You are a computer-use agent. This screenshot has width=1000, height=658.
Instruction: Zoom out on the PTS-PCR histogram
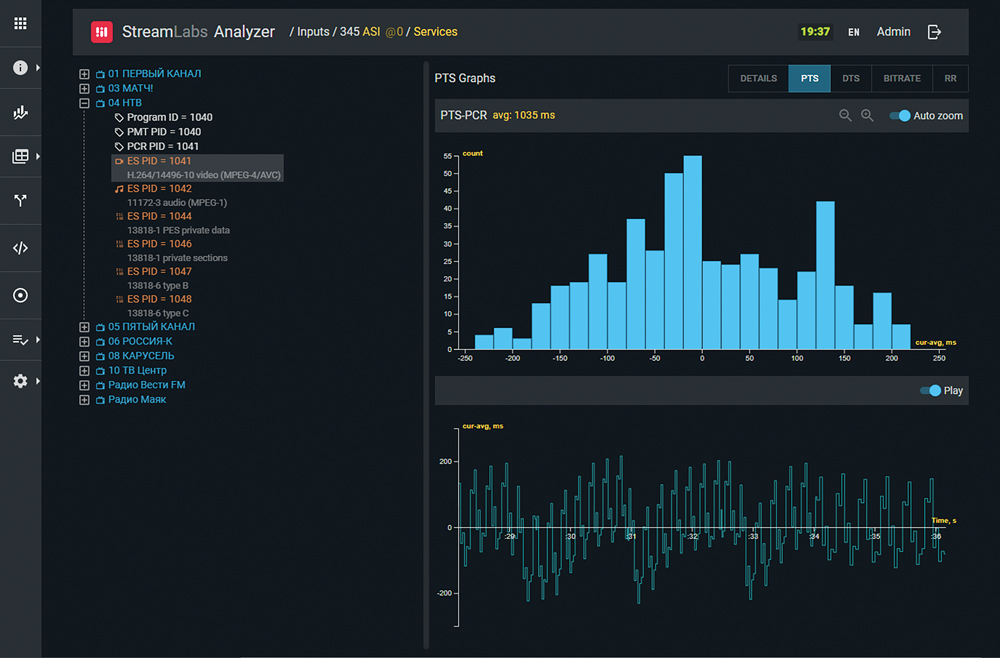[x=845, y=116]
